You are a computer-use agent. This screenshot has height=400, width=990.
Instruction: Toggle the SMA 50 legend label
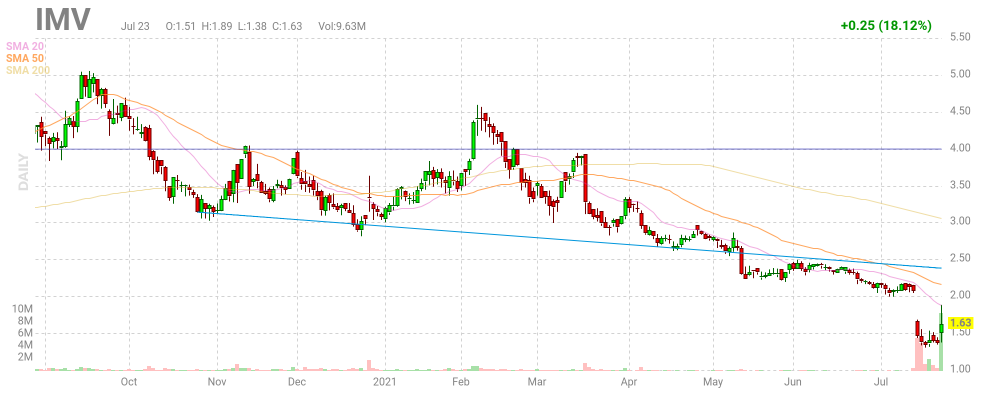(x=26, y=57)
